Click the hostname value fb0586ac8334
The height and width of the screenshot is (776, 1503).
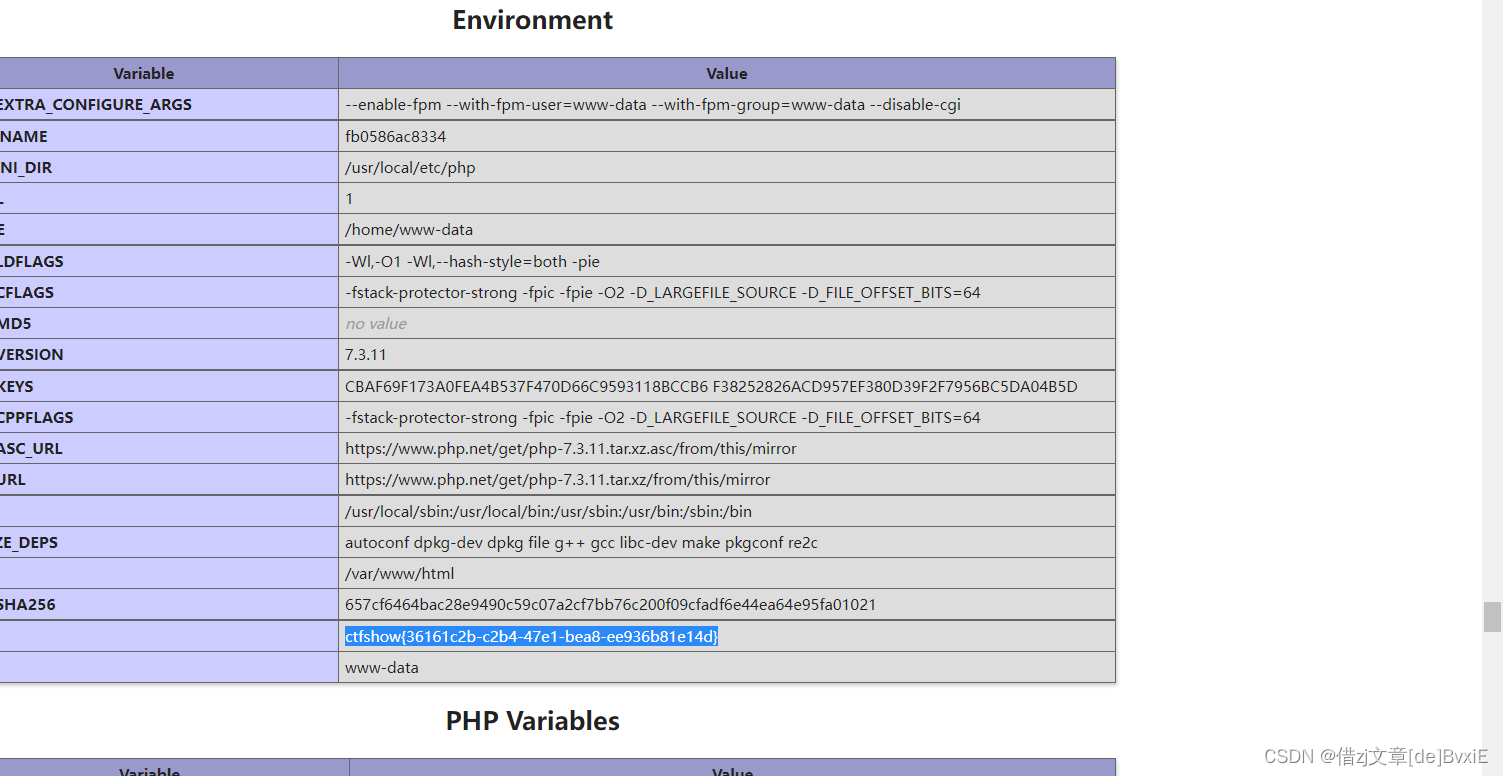396,136
